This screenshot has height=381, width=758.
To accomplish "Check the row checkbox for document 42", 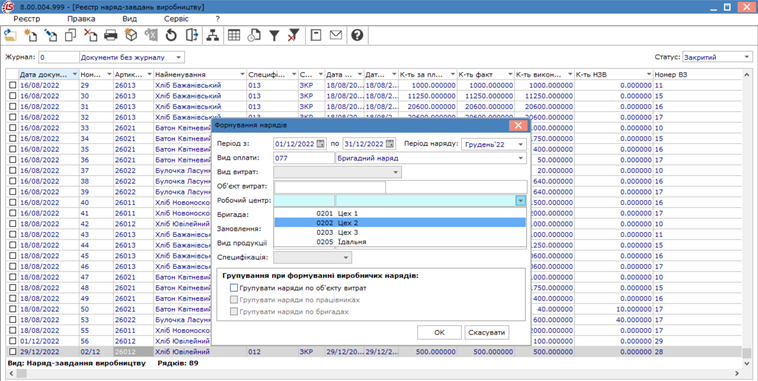I will click(x=13, y=223).
